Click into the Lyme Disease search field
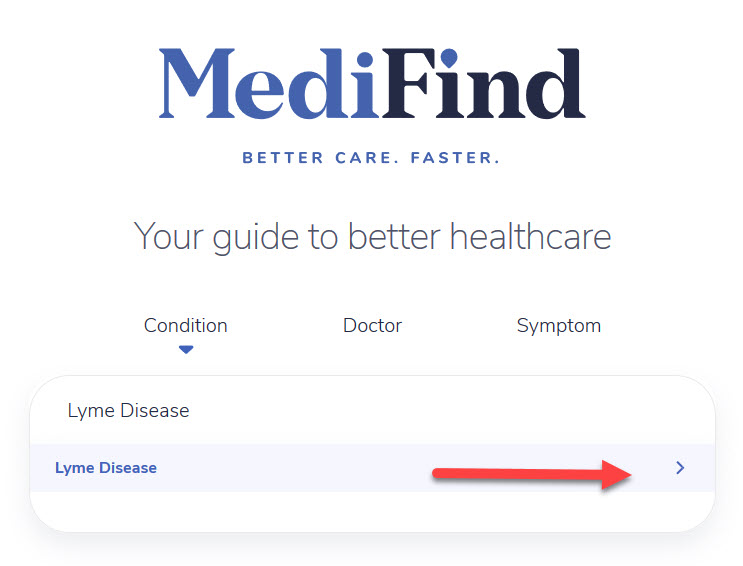Viewport: 743px width, 566px height. (x=372, y=411)
